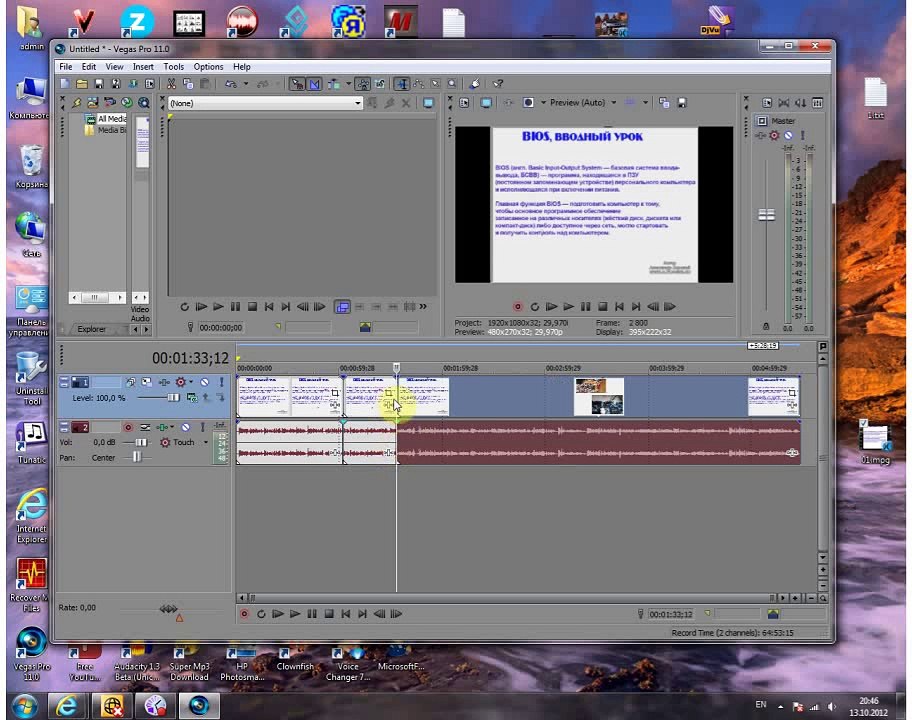912x720 pixels.
Task: Click Save Snapshot to File icon in preview
Action: point(682,103)
